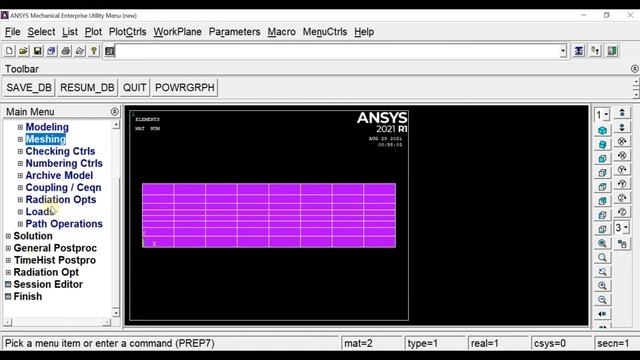Rotate model about -Z axis
The width and height of the screenshot is (640, 360).
pos(622,212)
